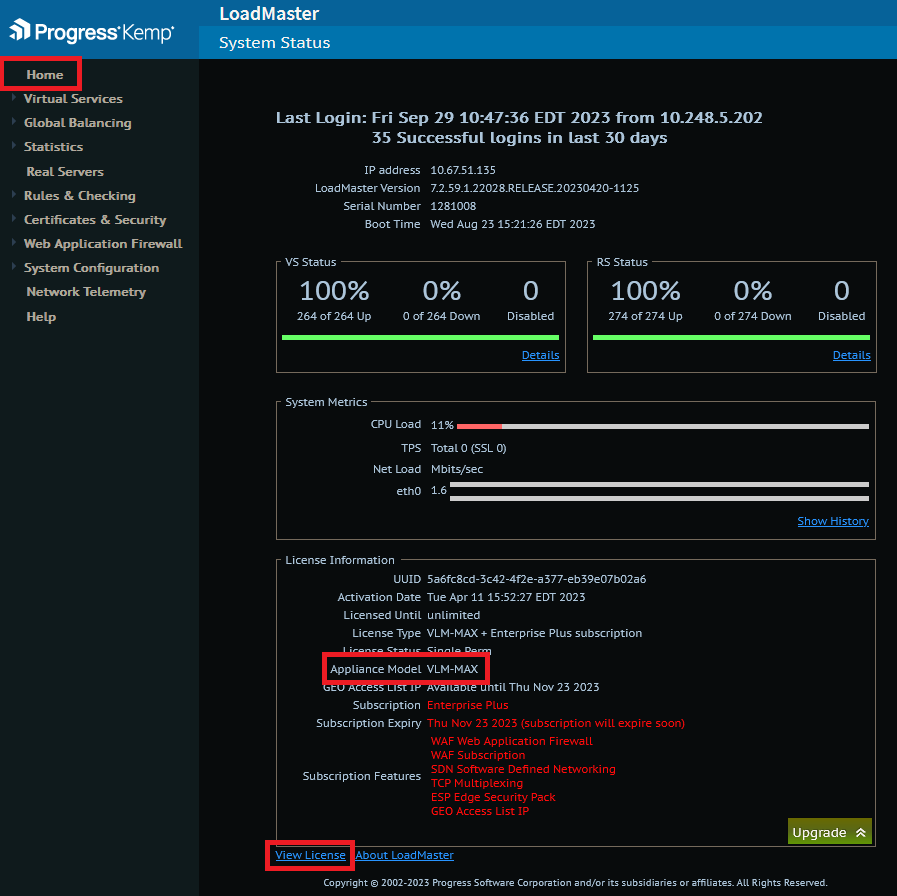Expand Rules & Checking arrow
The width and height of the screenshot is (897, 896).
13,194
